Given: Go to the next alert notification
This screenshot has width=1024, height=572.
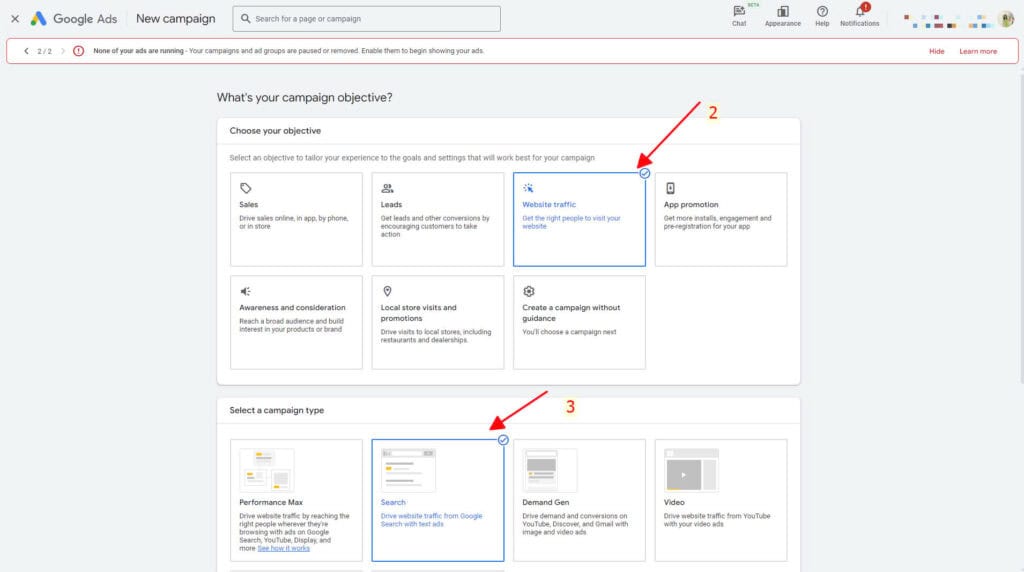Looking at the screenshot, I should point(63,51).
